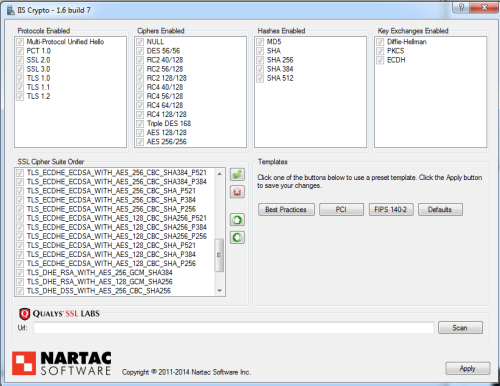
Task: Apply the Best Practices template
Action: click(x=286, y=210)
